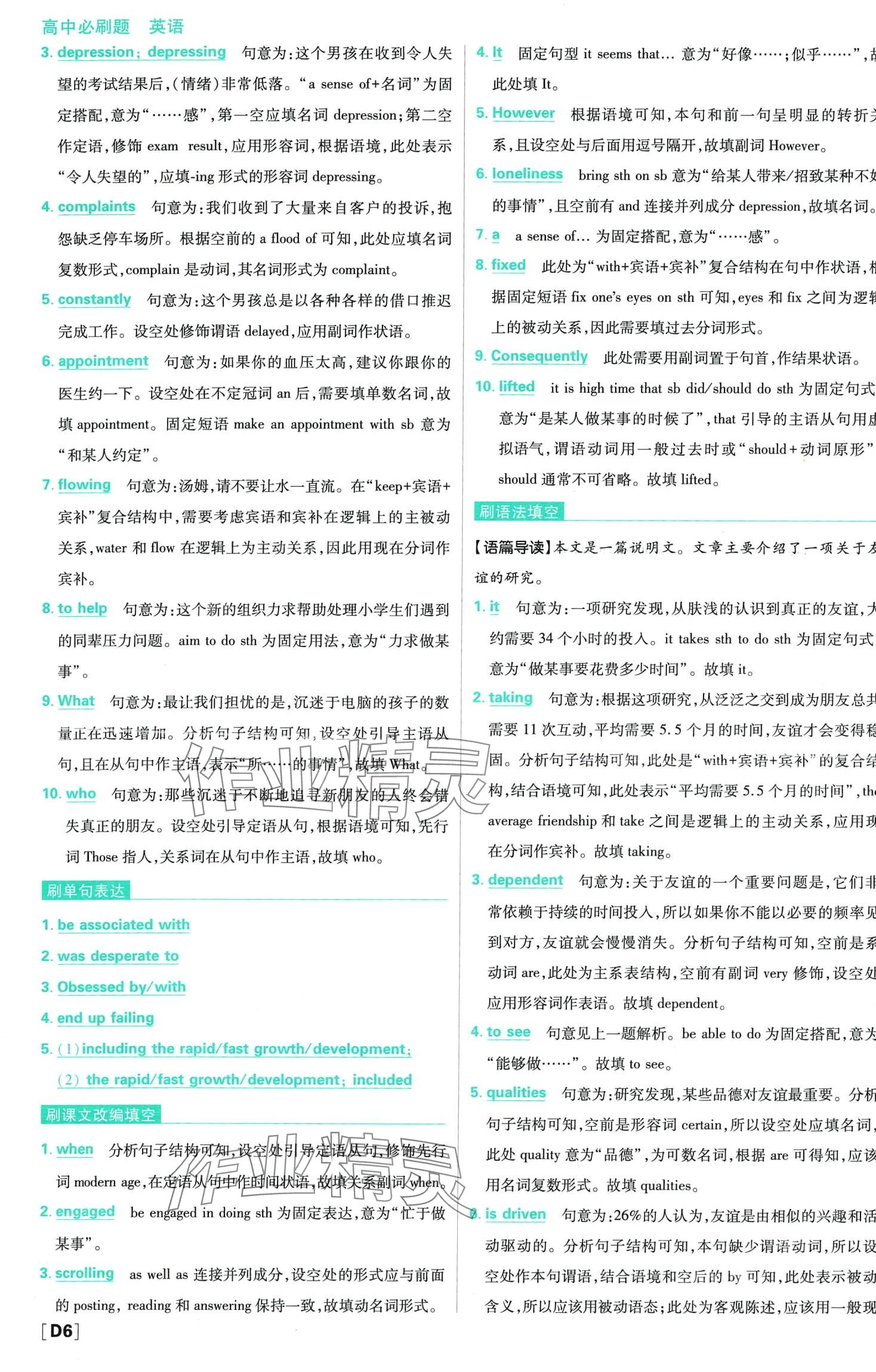Click answer 'to help' in item 8

pyautogui.click(x=82, y=608)
